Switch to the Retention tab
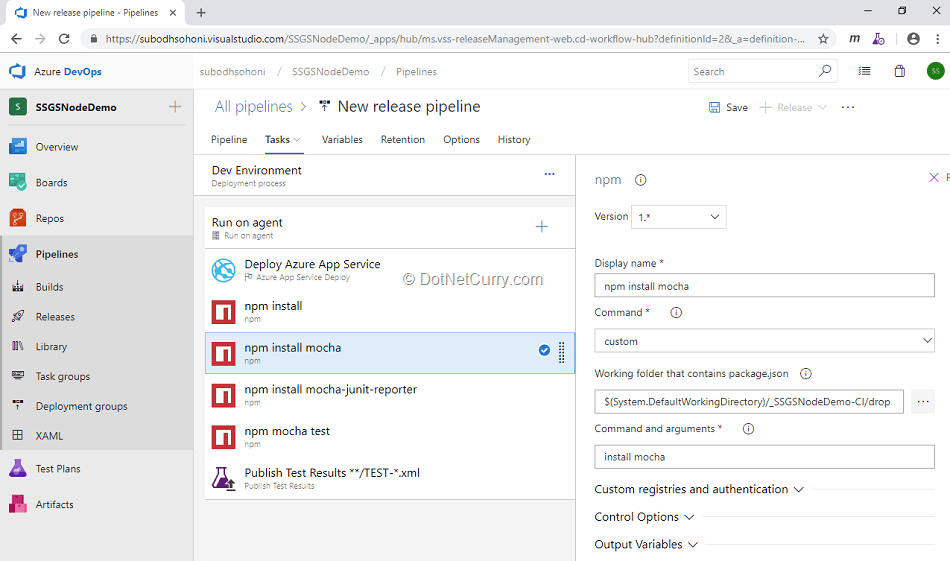This screenshot has height=561, width=950. [402, 139]
